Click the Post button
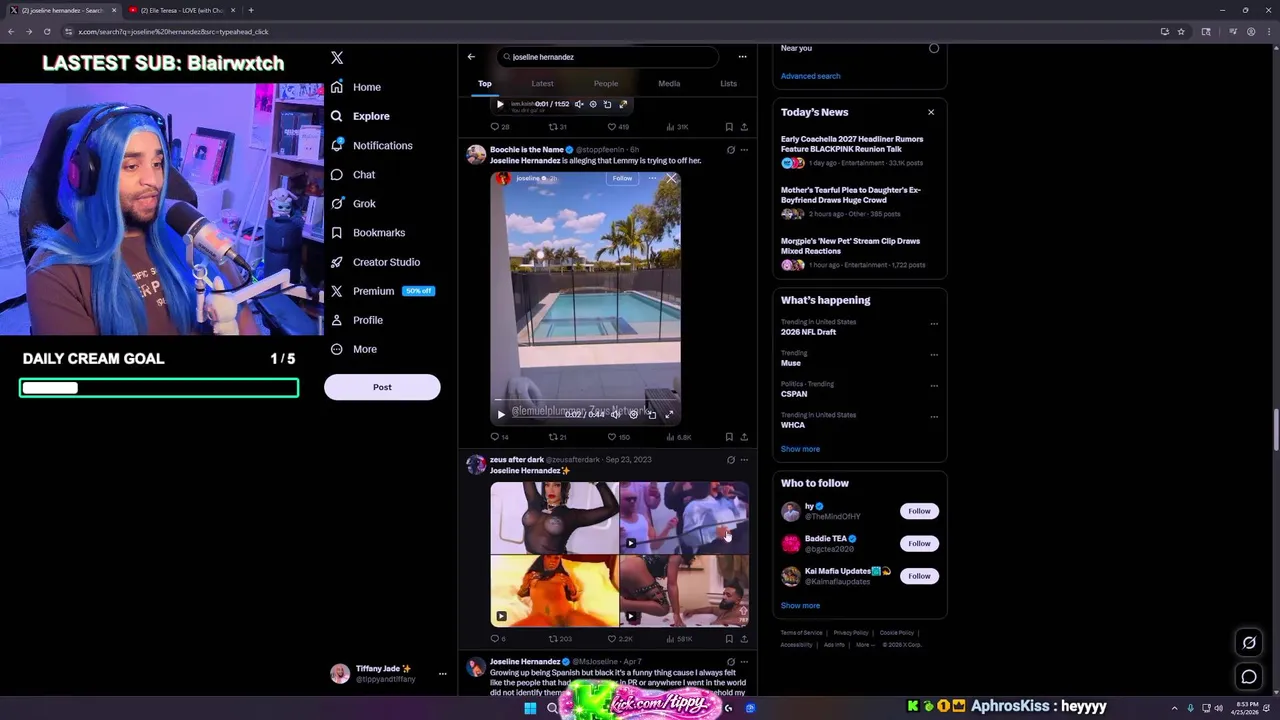The width and height of the screenshot is (1280, 720). [382, 387]
